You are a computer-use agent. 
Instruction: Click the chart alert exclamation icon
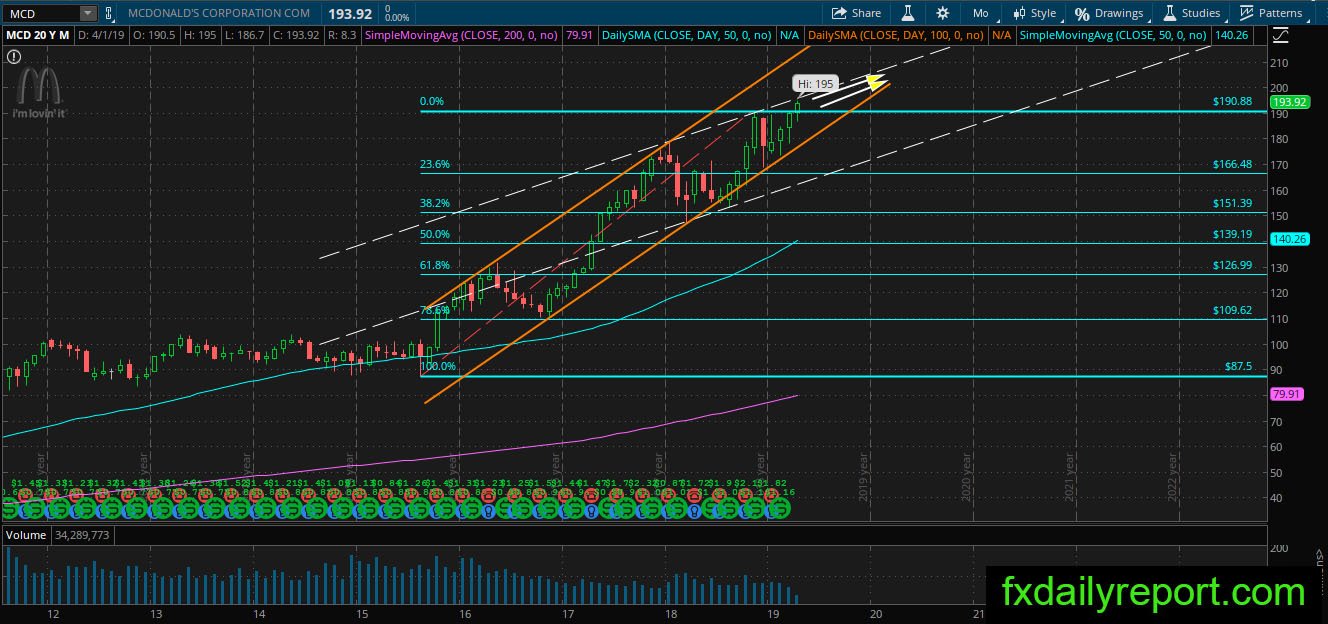pyautogui.click(x=13, y=57)
